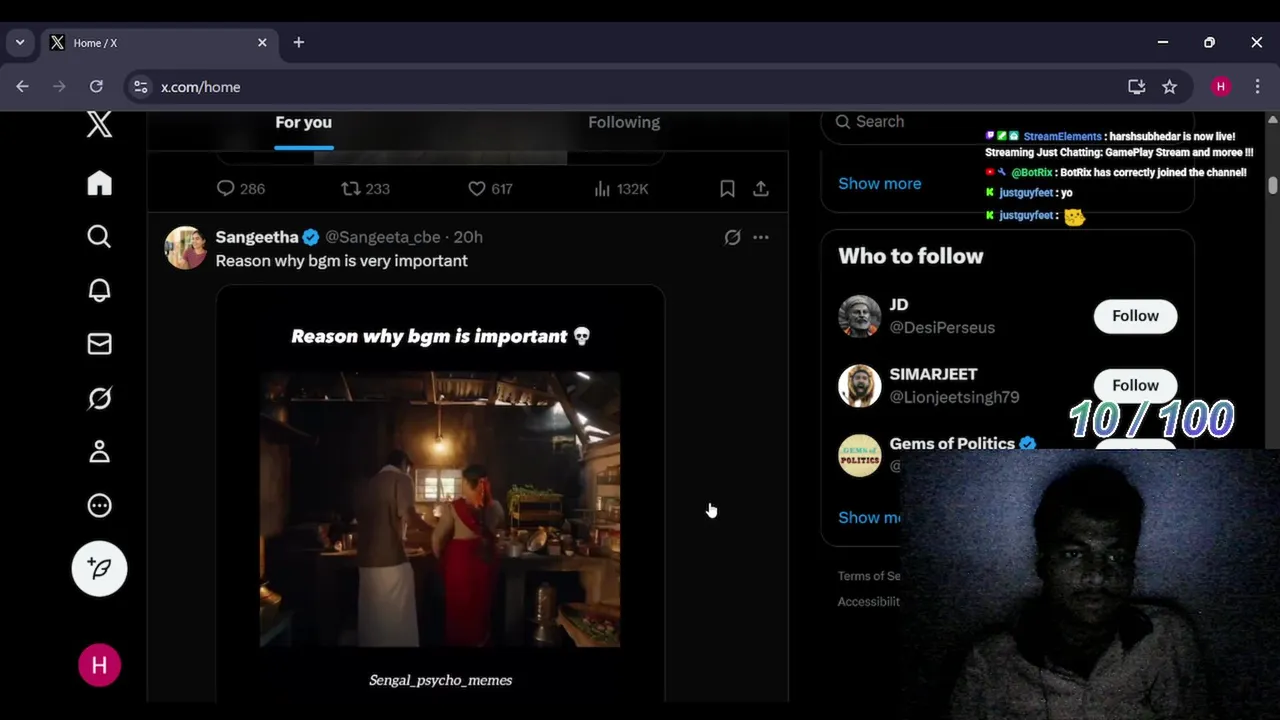
Task: Open Chrome profile H avatar
Action: [1220, 87]
